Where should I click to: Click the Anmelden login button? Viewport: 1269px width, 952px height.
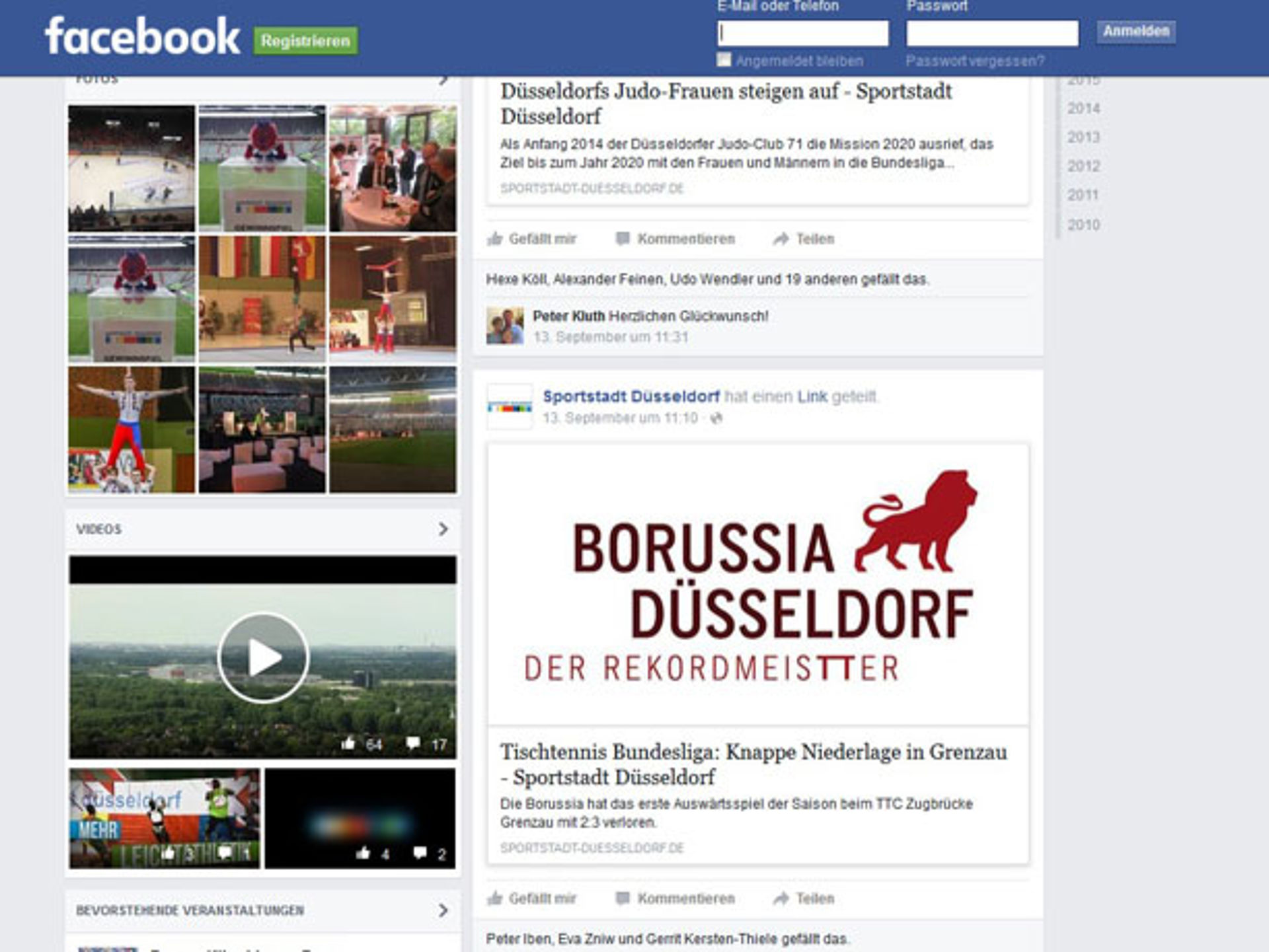click(1135, 32)
